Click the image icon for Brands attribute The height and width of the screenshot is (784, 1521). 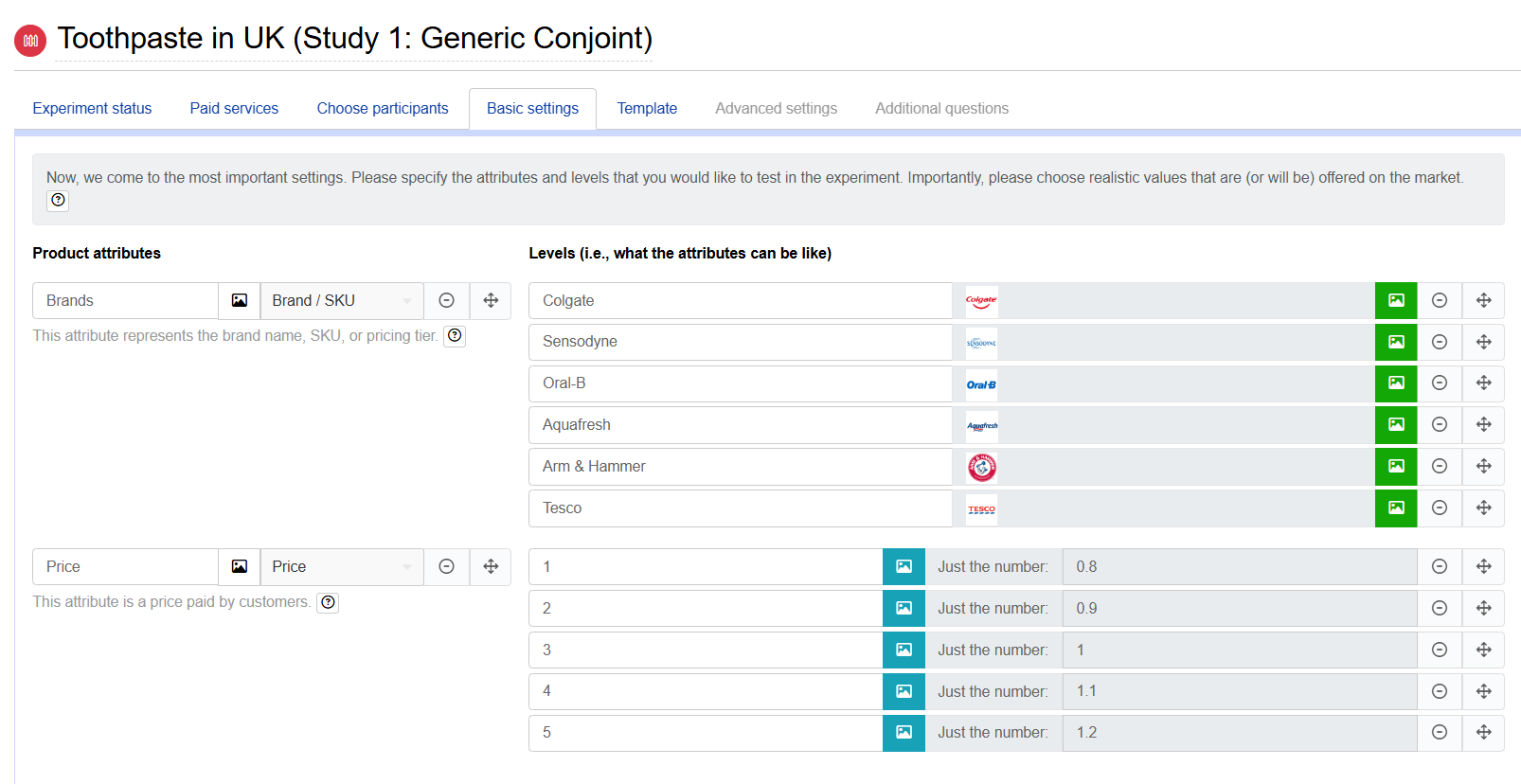click(x=240, y=300)
